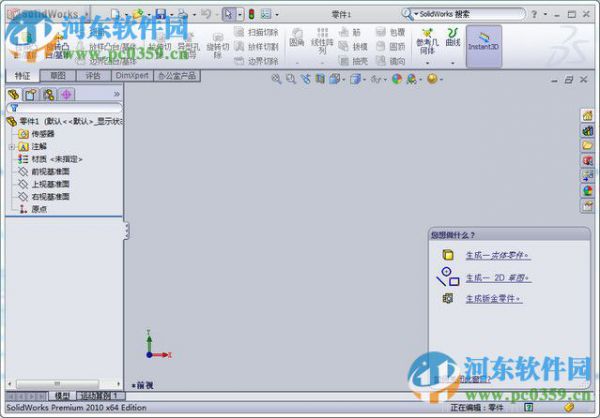Activate the Select cursor tool

(228, 15)
